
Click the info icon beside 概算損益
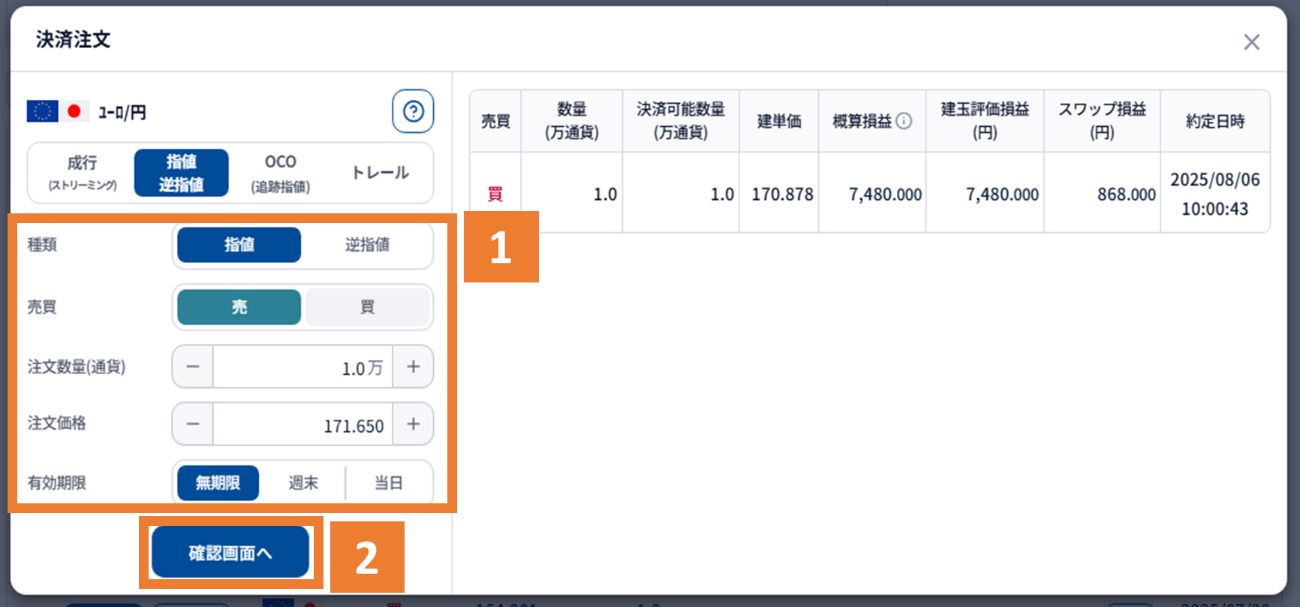tap(903, 121)
